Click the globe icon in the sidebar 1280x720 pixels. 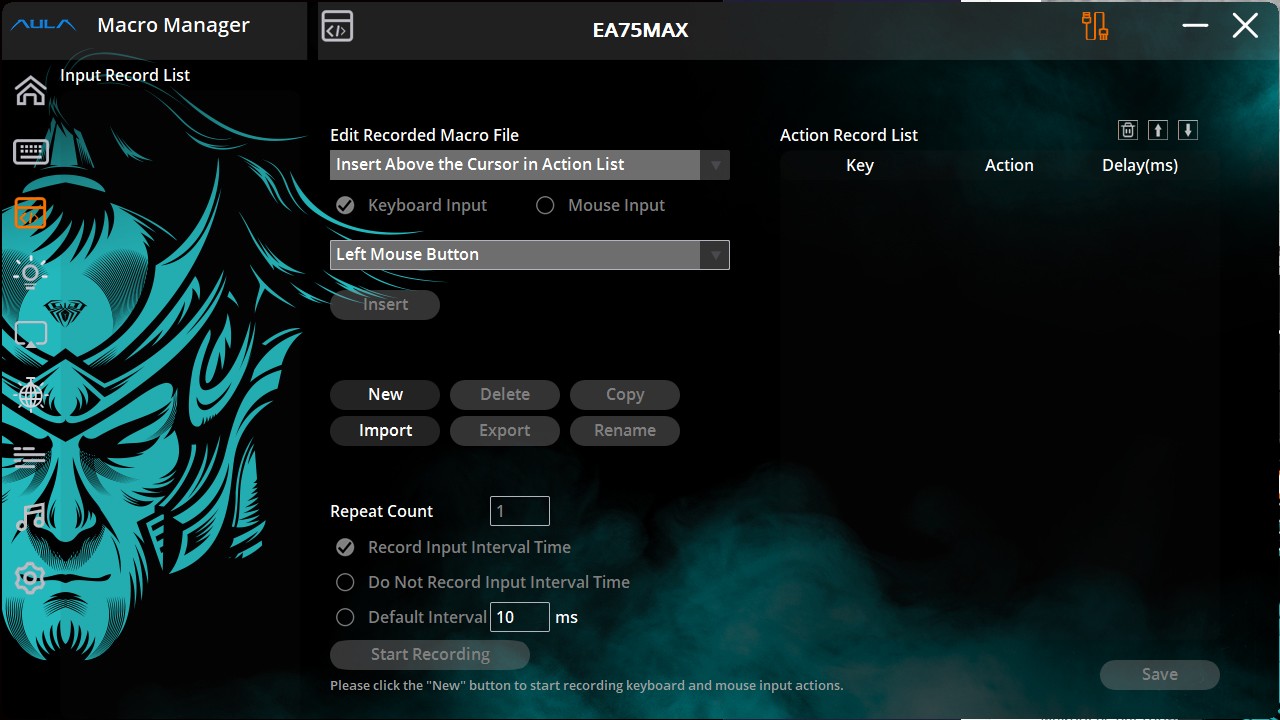click(30, 394)
